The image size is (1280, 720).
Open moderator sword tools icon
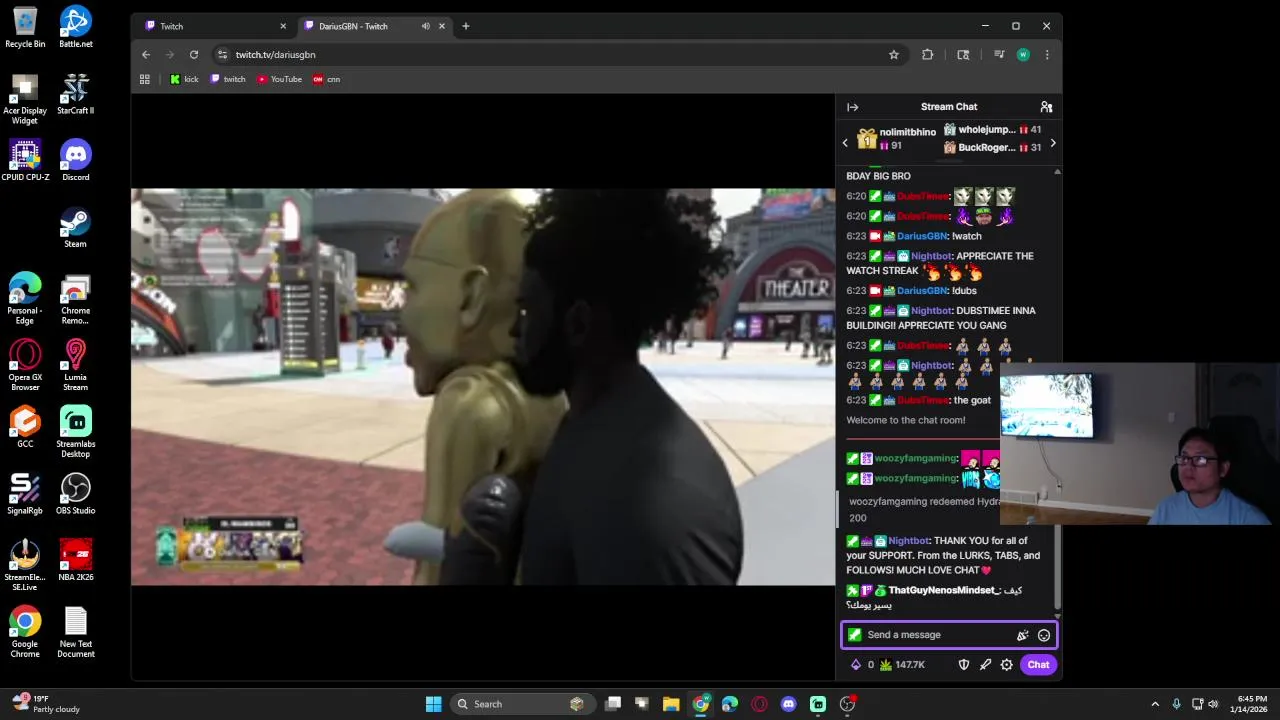click(x=985, y=665)
